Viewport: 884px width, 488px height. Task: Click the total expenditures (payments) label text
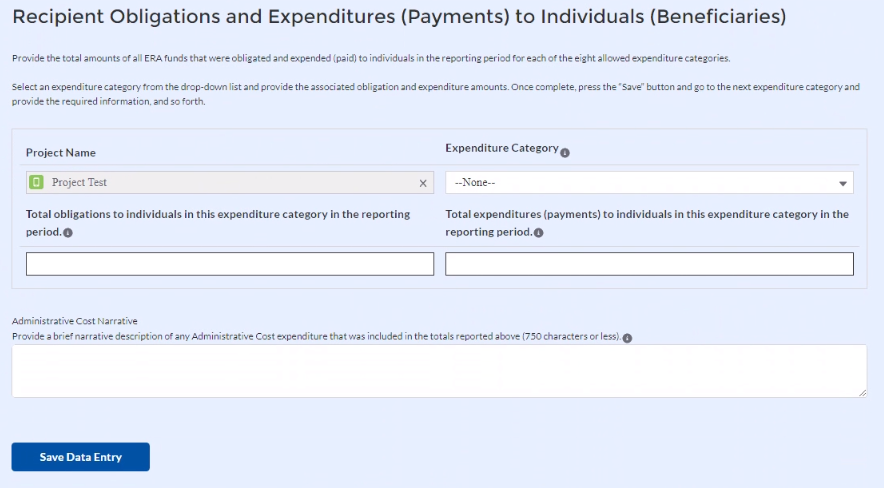click(x=646, y=215)
